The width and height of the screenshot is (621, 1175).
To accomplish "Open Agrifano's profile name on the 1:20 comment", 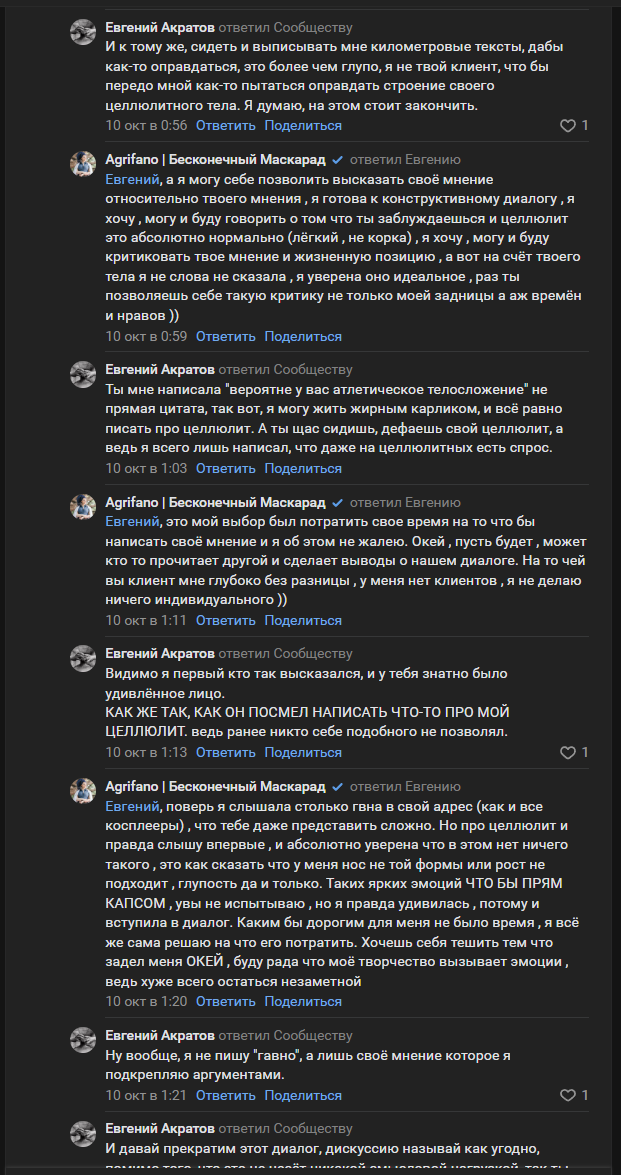I will click(216, 786).
